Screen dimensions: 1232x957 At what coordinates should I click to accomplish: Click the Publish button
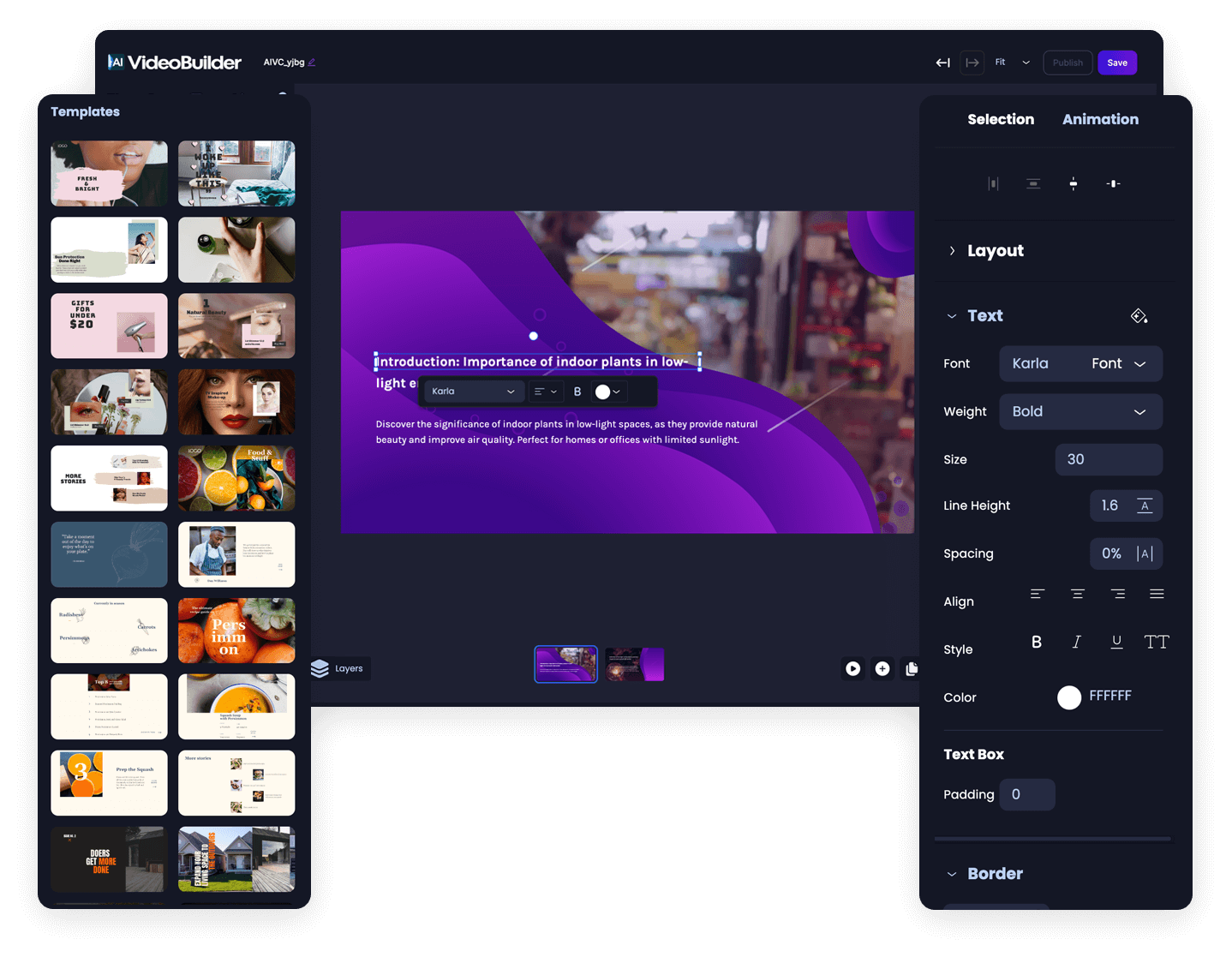pos(1068,63)
